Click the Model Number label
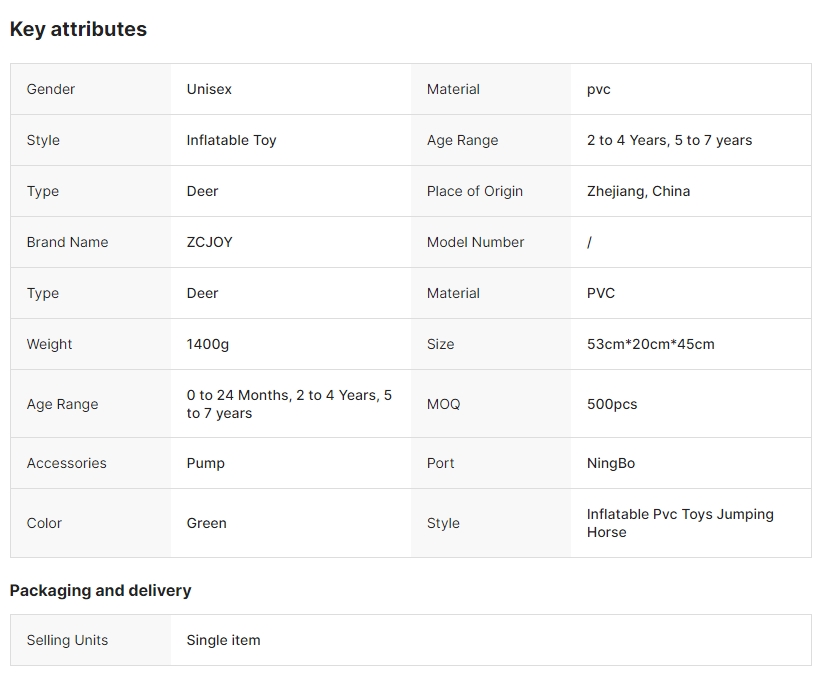Screen dimensions: 822x681 (475, 242)
